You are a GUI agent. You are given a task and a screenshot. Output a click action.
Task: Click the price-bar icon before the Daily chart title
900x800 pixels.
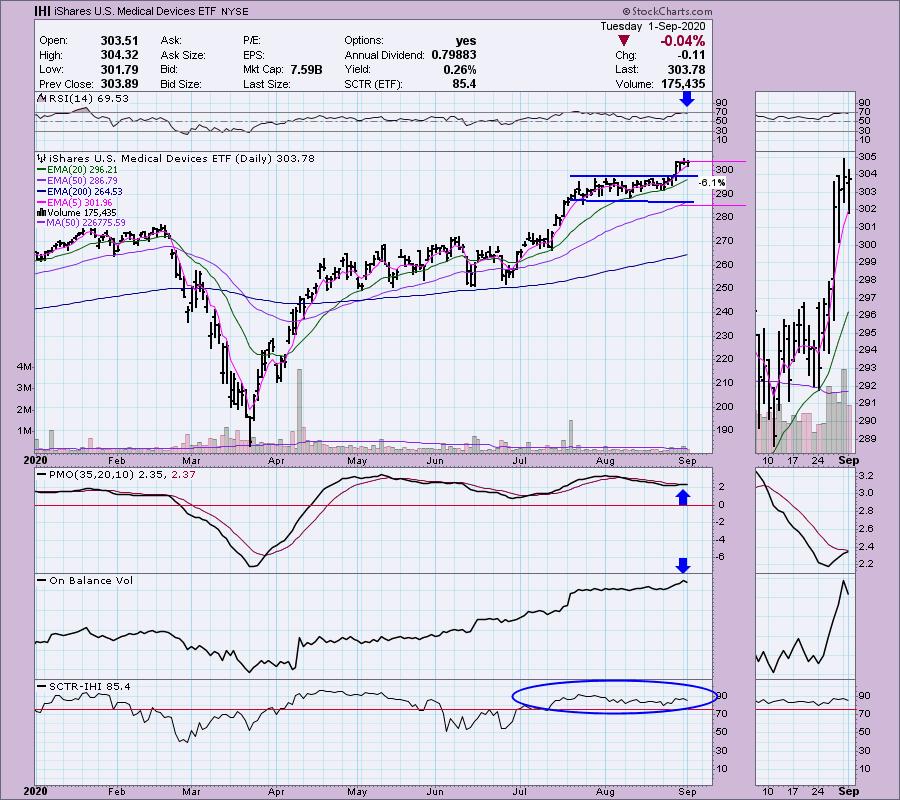pyautogui.click(x=41, y=158)
